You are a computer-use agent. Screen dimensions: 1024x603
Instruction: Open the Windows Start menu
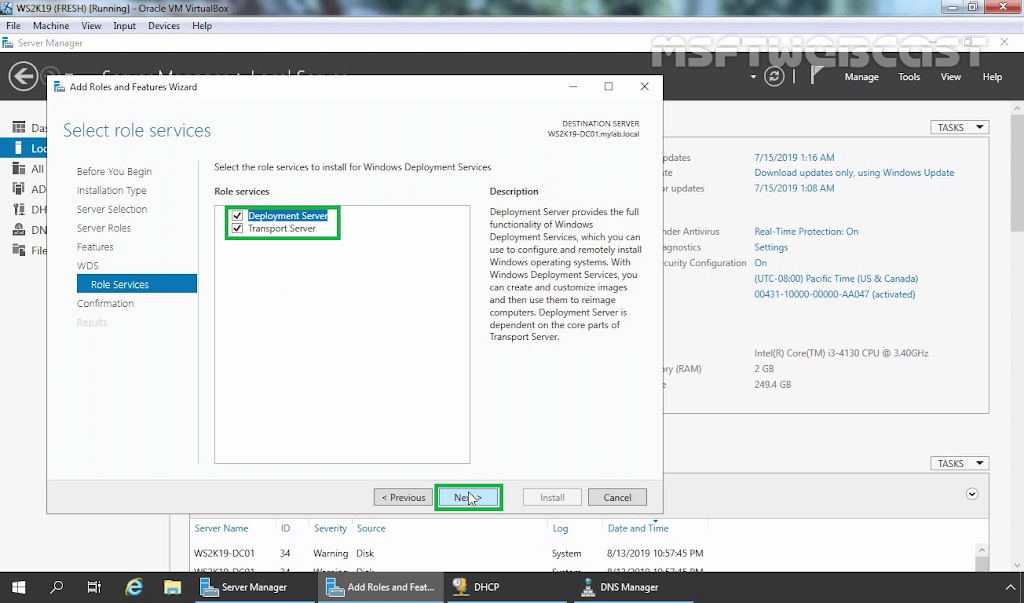(18, 587)
